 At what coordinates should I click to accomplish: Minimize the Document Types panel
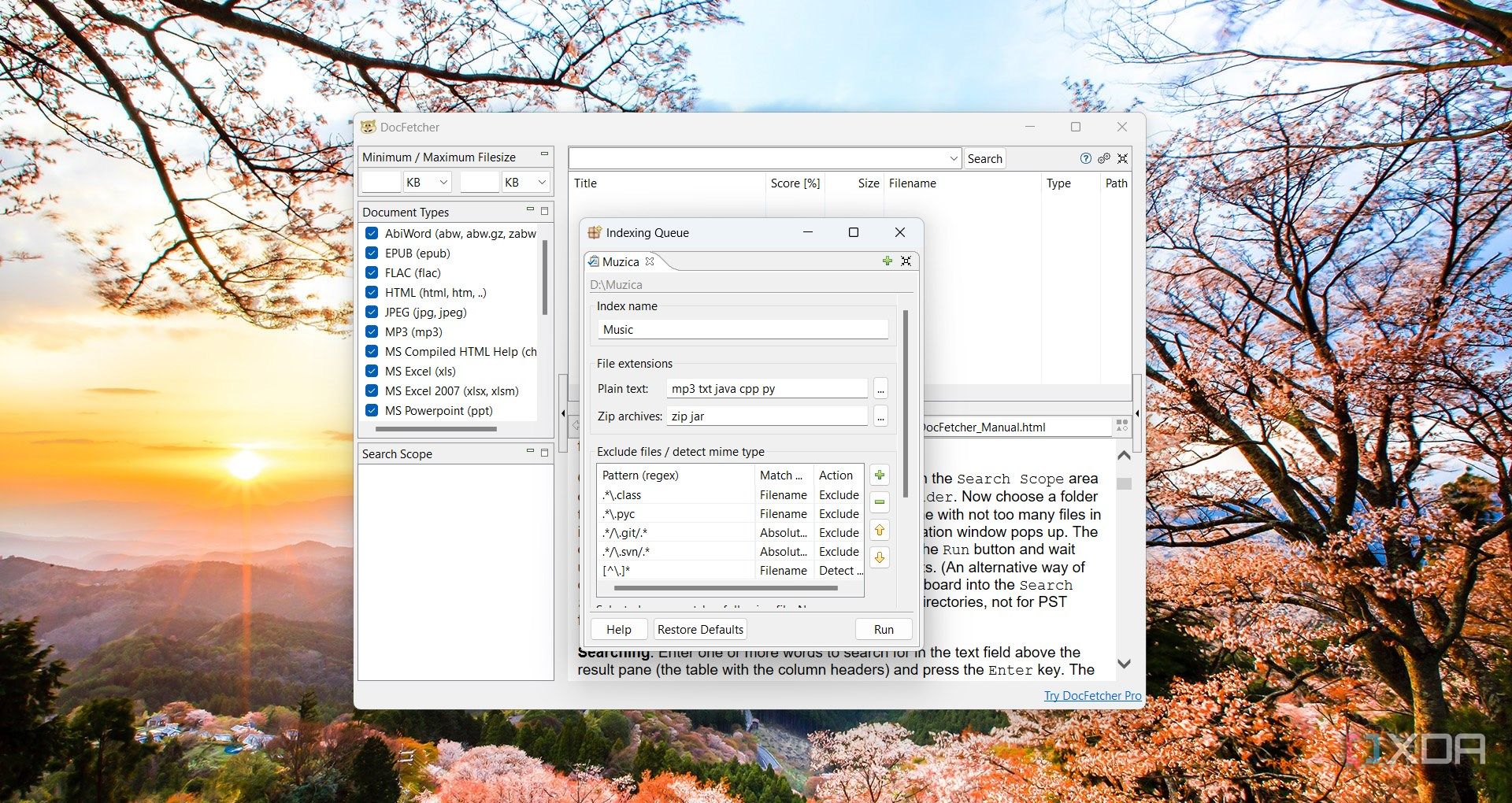tap(530, 210)
